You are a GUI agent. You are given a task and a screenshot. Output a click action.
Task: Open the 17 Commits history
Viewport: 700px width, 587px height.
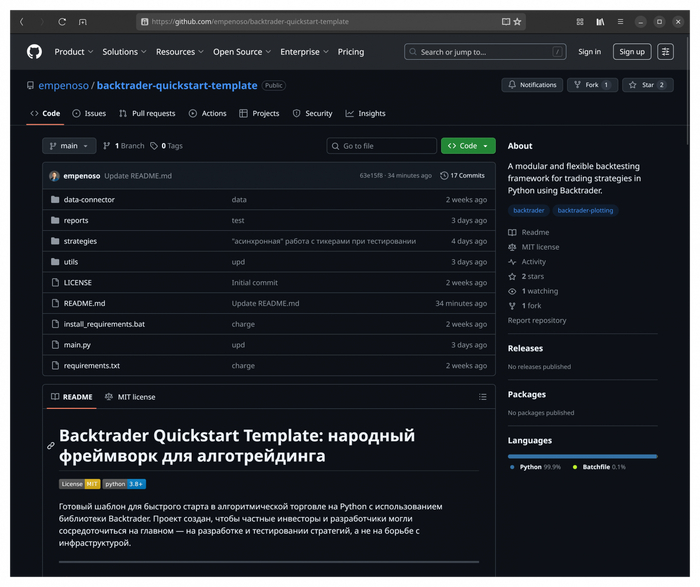pyautogui.click(x=462, y=175)
